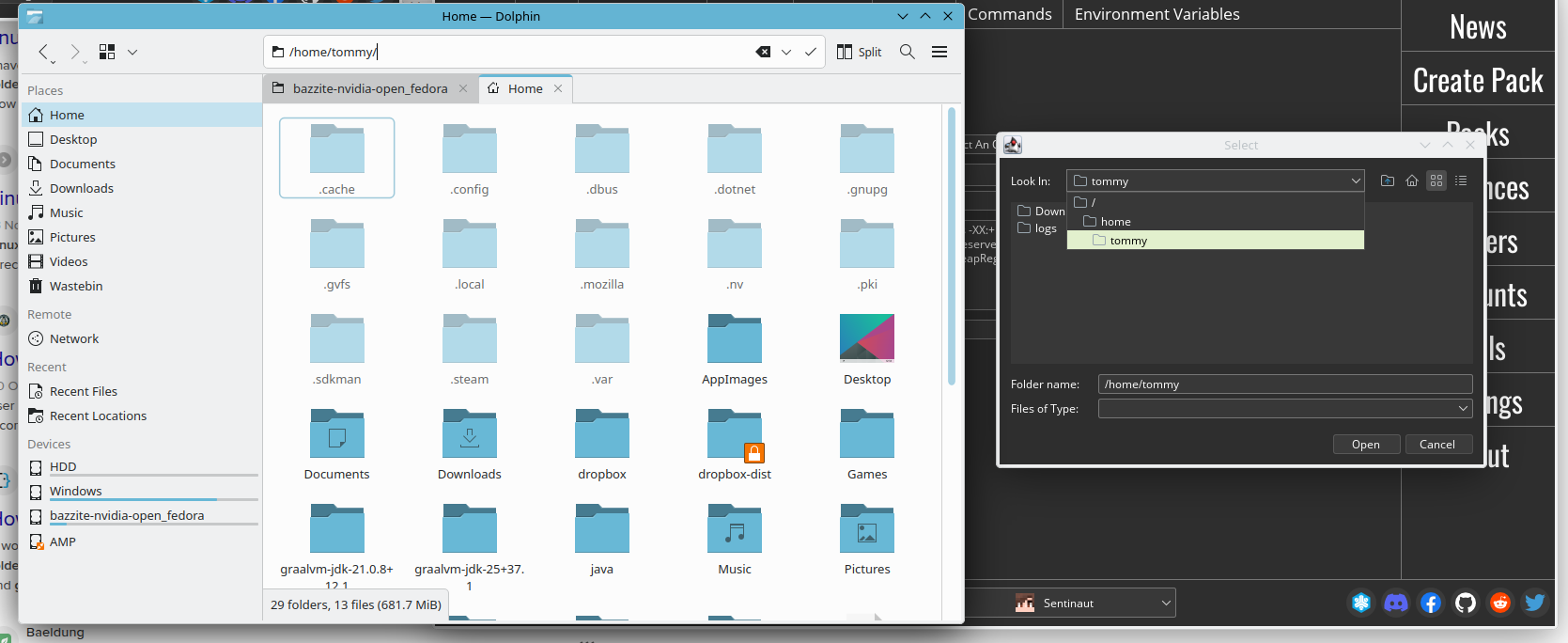1568x643 pixels.
Task: Click the Folder name input field
Action: pos(1284,384)
